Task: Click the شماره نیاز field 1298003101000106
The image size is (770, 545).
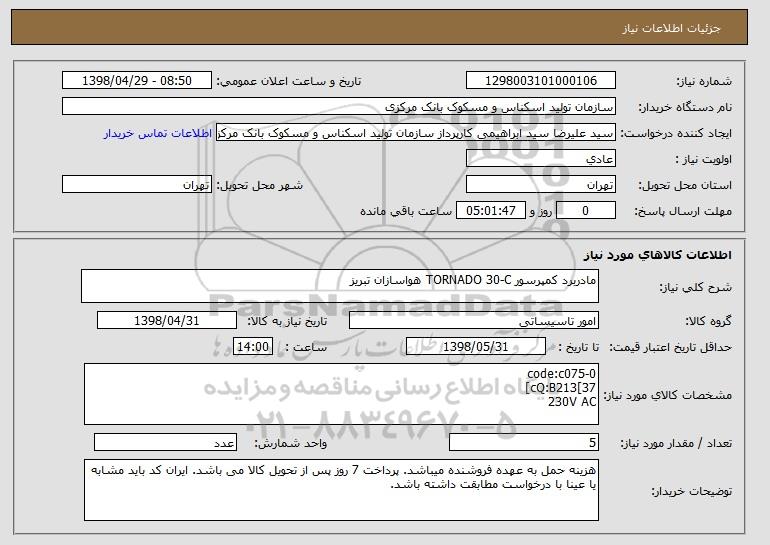Action: tap(541, 81)
